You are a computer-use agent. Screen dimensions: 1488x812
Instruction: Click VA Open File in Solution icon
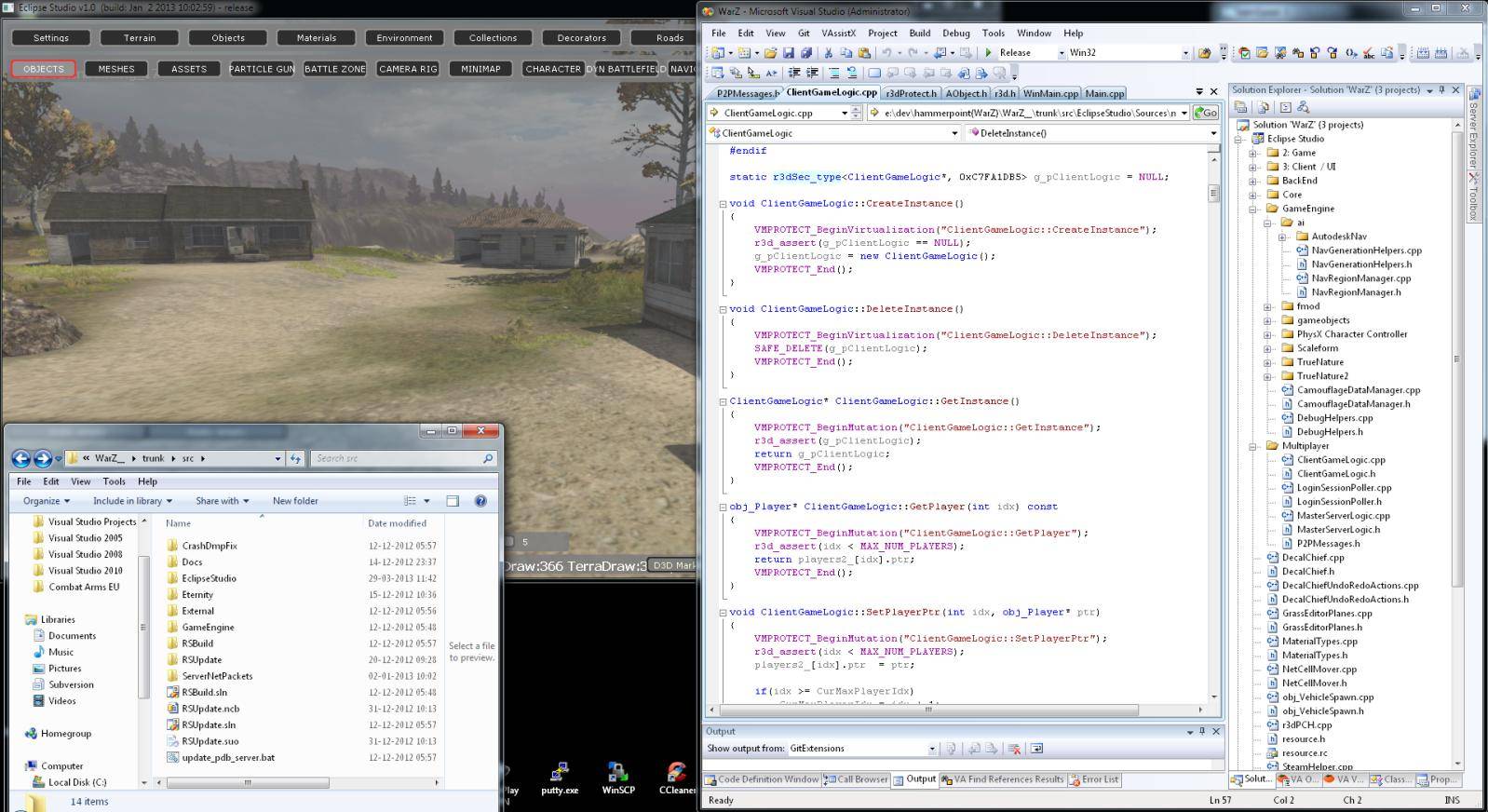[1263, 53]
